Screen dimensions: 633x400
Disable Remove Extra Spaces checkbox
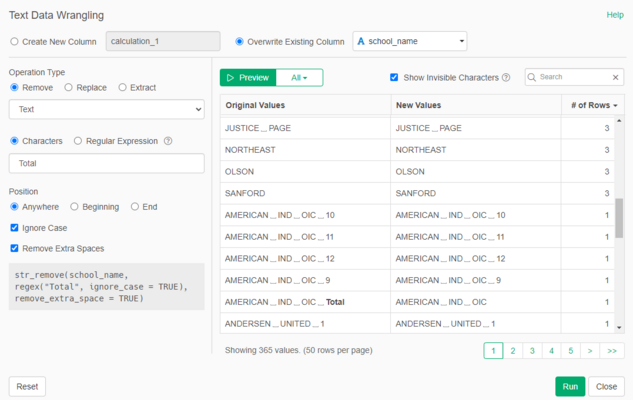click(15, 248)
